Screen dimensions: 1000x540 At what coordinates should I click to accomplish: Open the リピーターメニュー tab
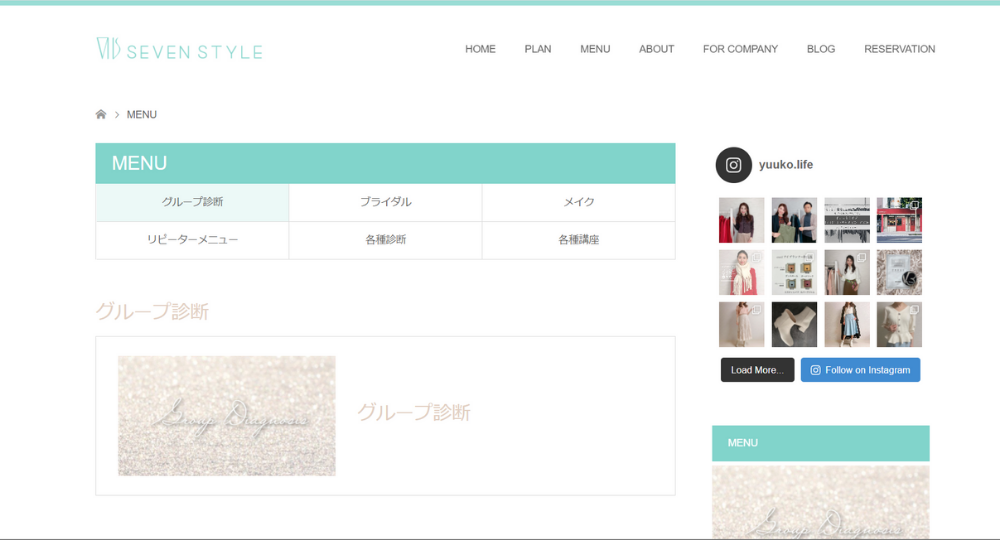pos(192,240)
